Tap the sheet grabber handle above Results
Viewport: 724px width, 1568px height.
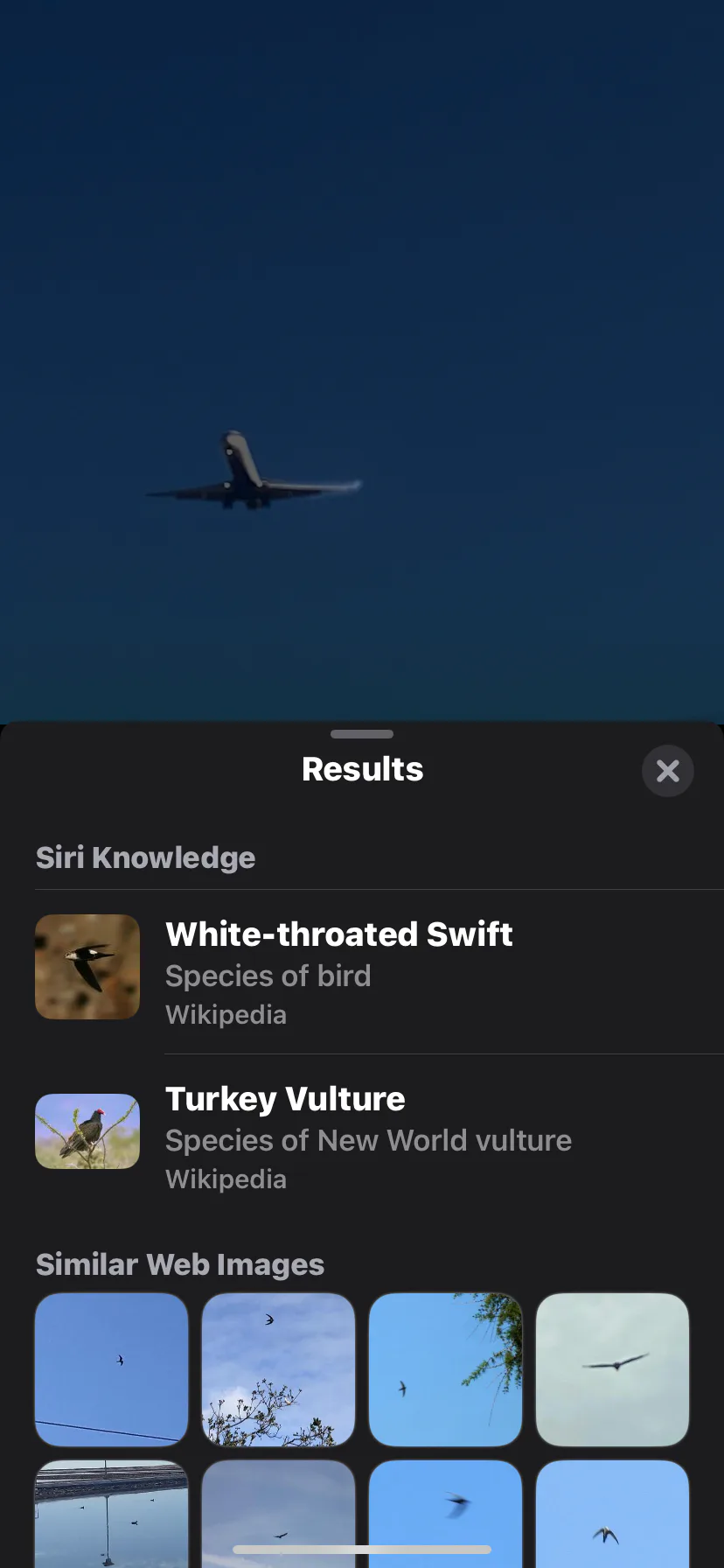362,734
